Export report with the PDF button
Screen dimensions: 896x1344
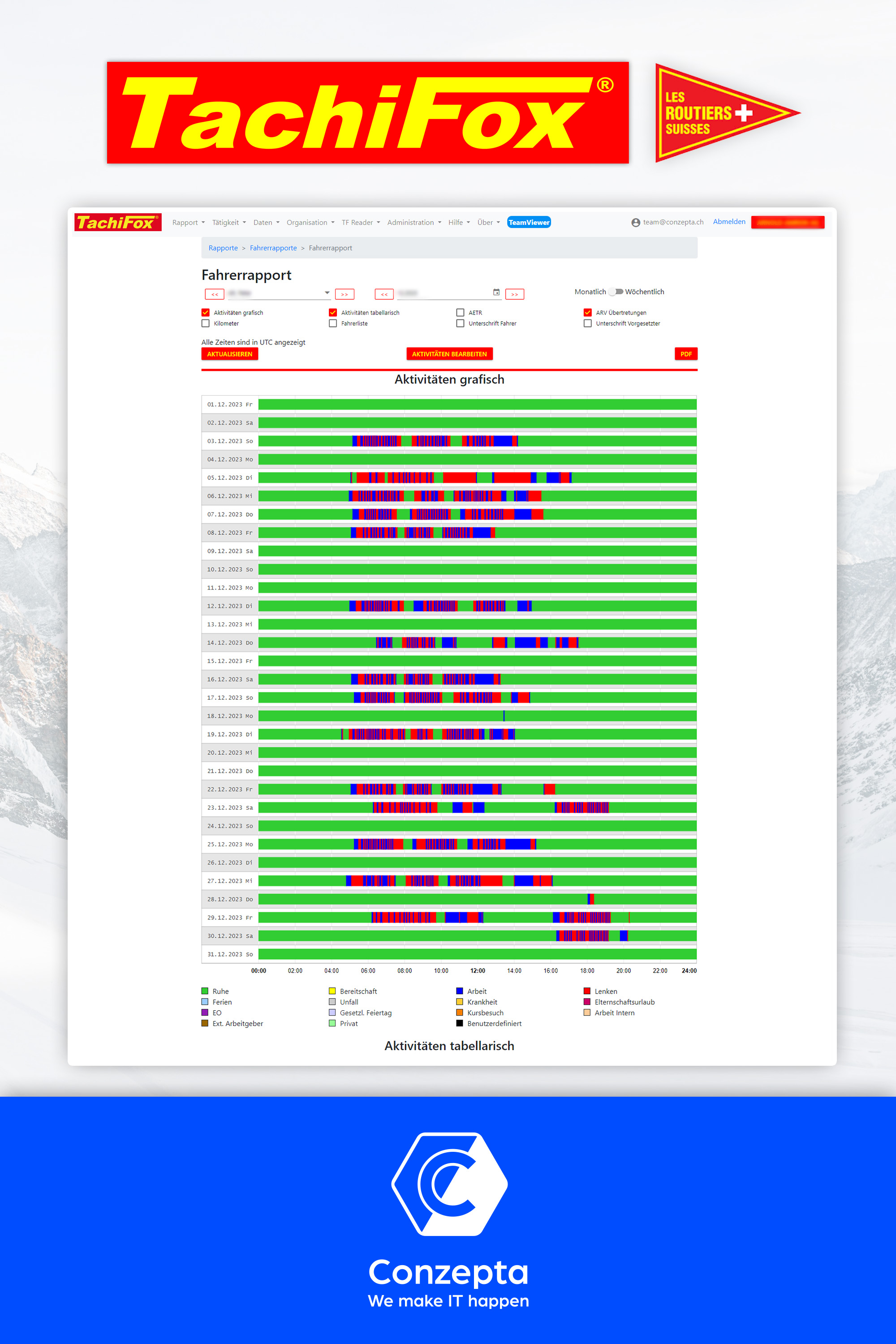[x=686, y=354]
